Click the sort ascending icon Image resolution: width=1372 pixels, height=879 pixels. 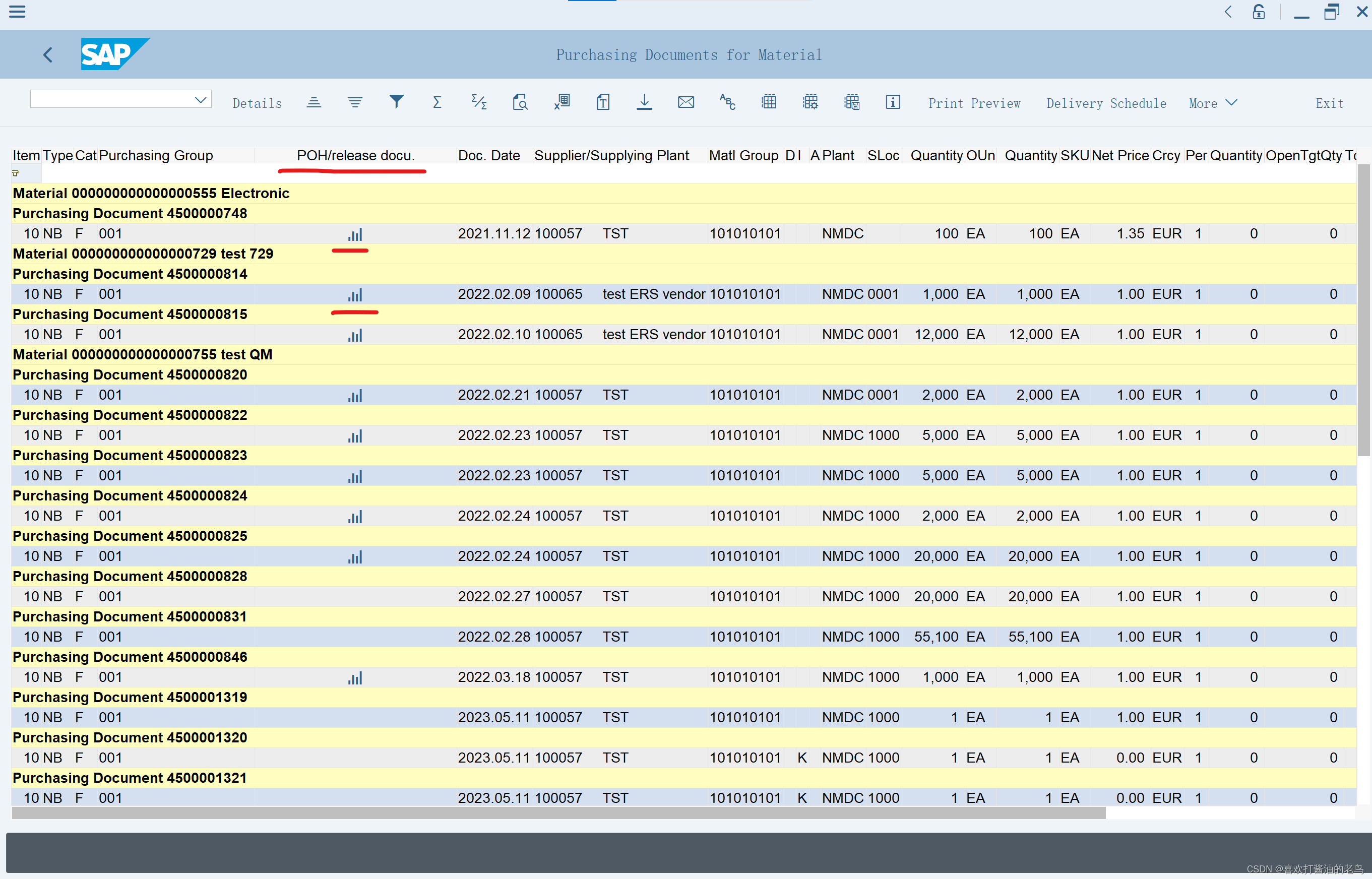click(315, 102)
